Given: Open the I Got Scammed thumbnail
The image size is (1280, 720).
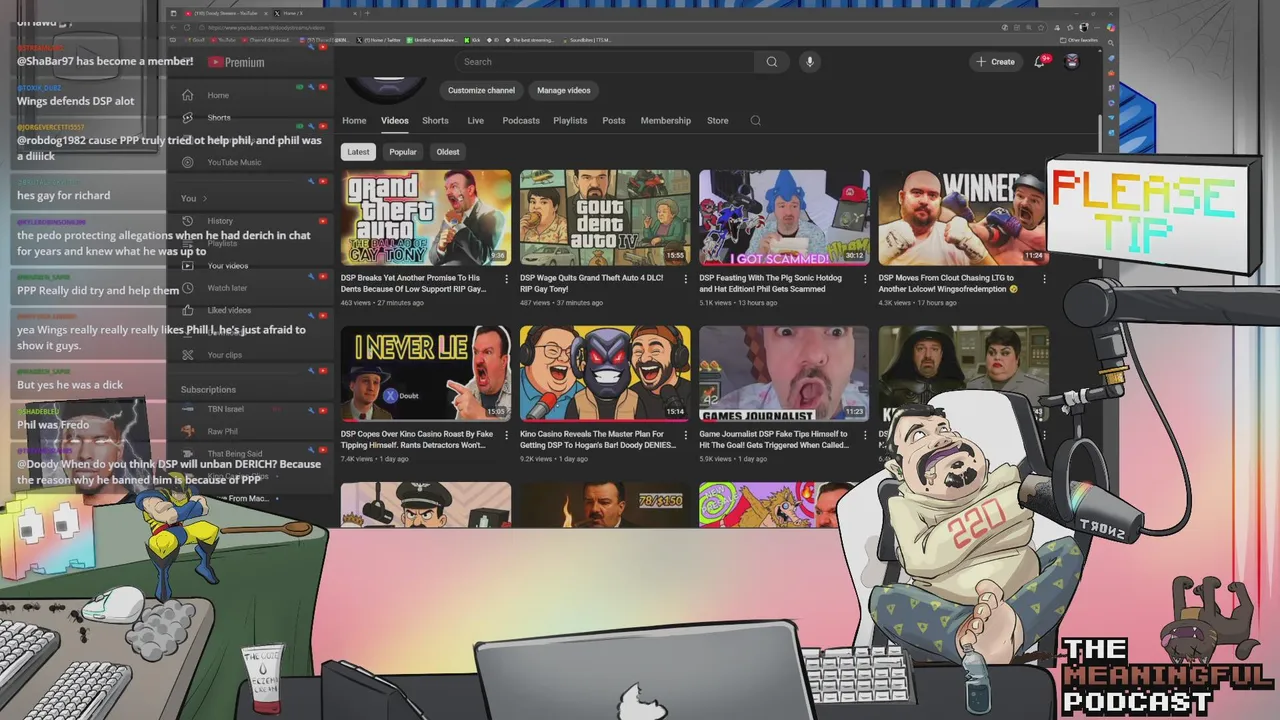Looking at the screenshot, I should [784, 217].
